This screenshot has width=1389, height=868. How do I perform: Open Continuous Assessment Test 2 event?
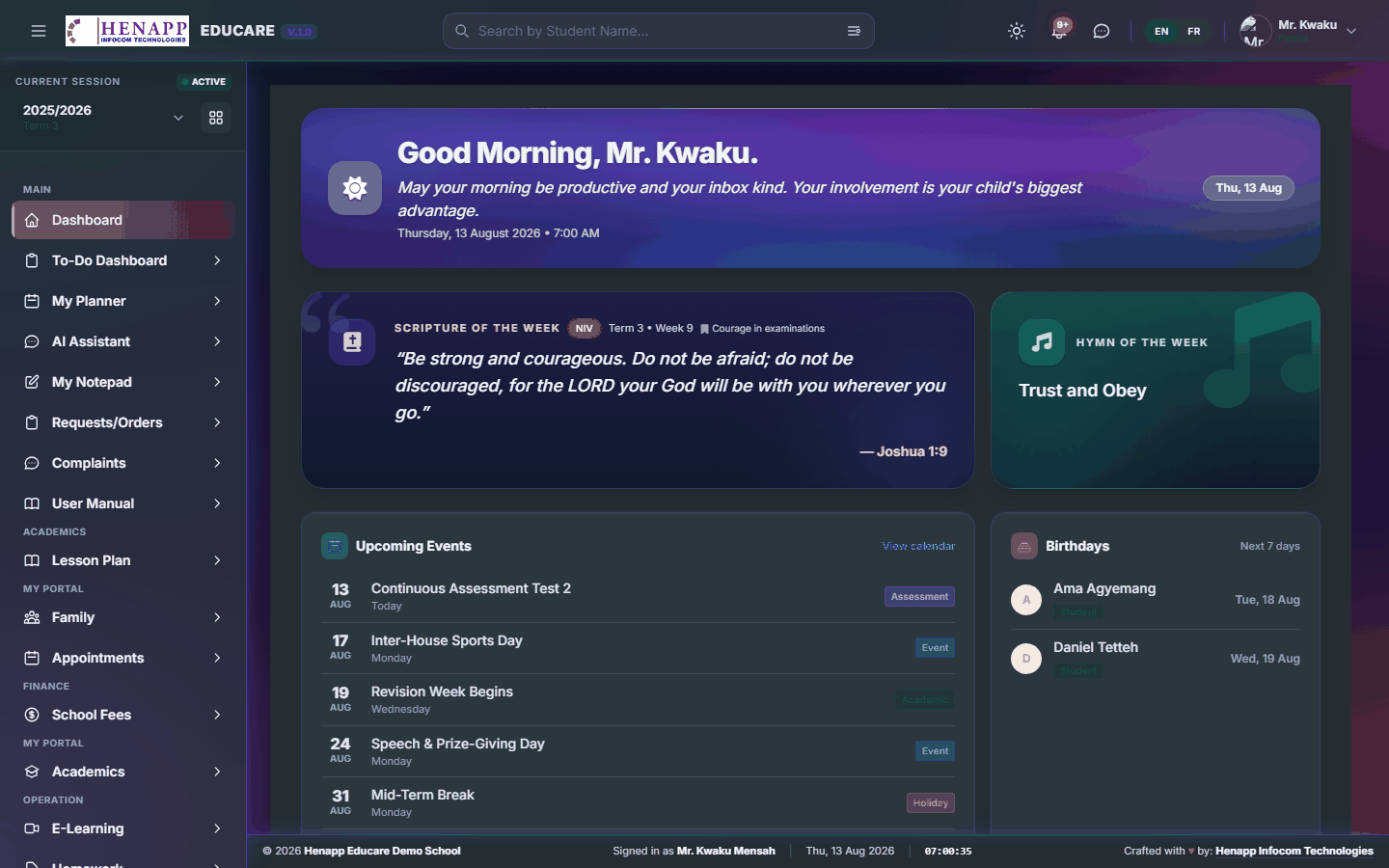tap(638, 596)
